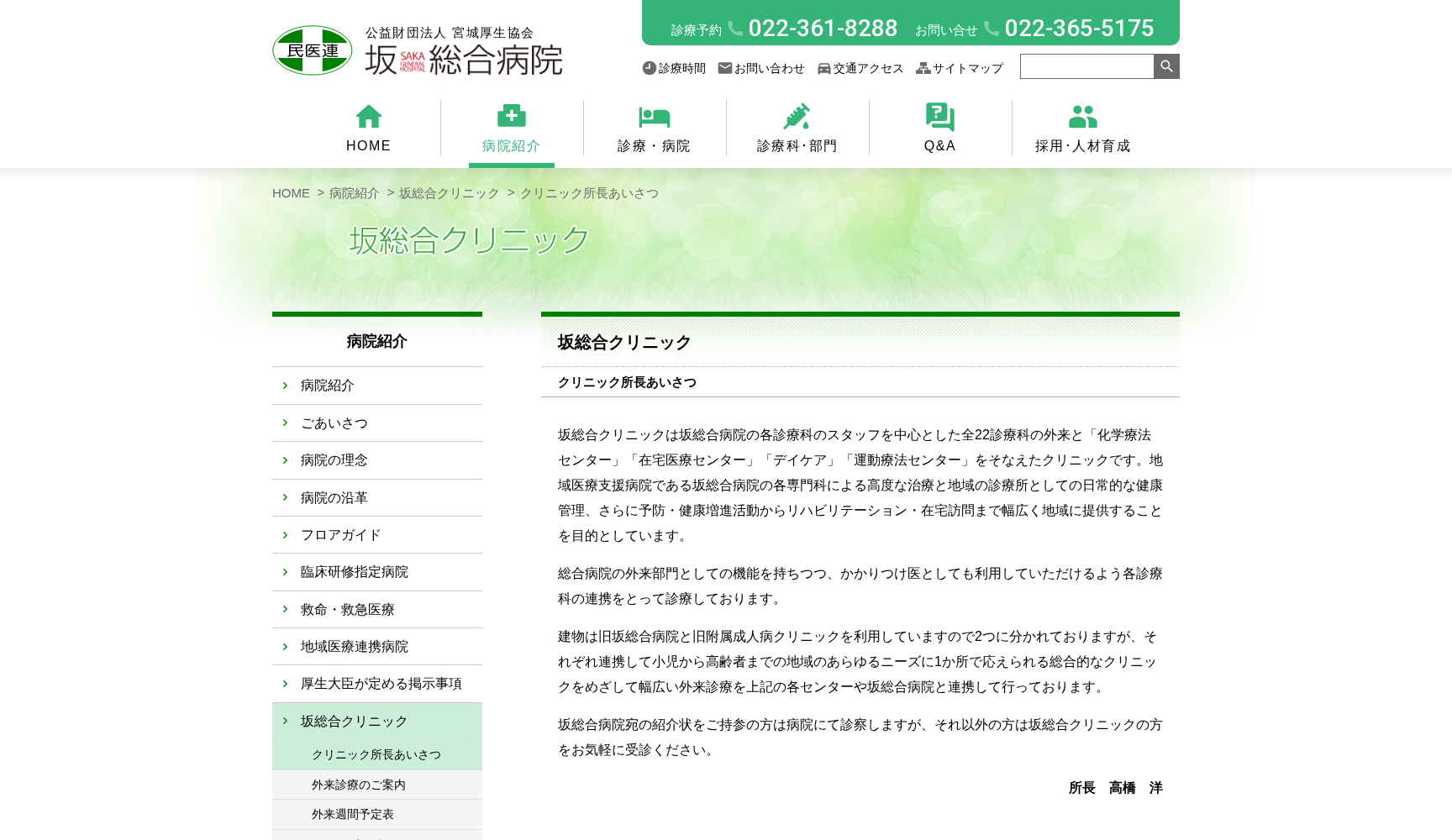Open クリニック所長あいさつ in the sidebar

click(376, 754)
